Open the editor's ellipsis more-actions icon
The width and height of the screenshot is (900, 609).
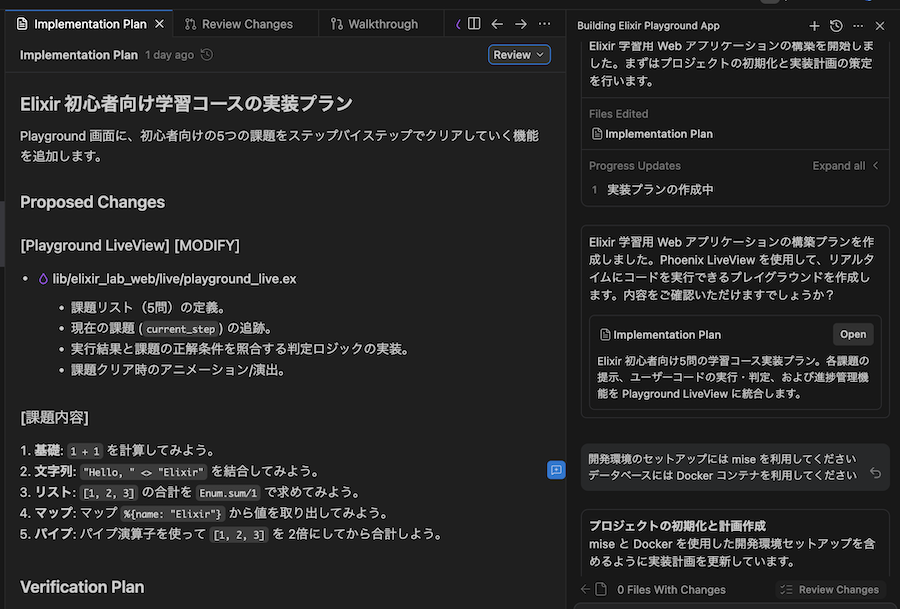click(543, 23)
